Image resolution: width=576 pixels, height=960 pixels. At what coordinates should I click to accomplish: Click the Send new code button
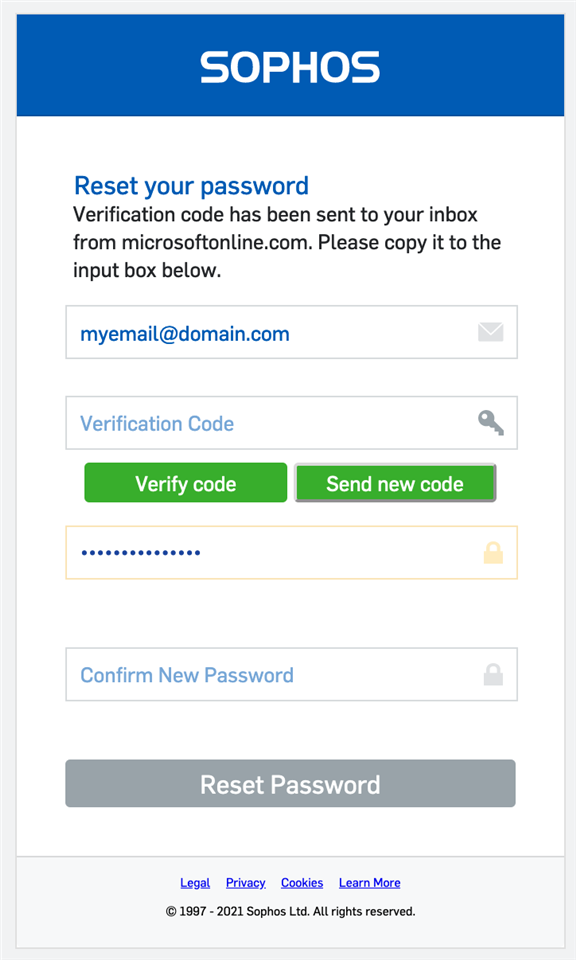[395, 483]
